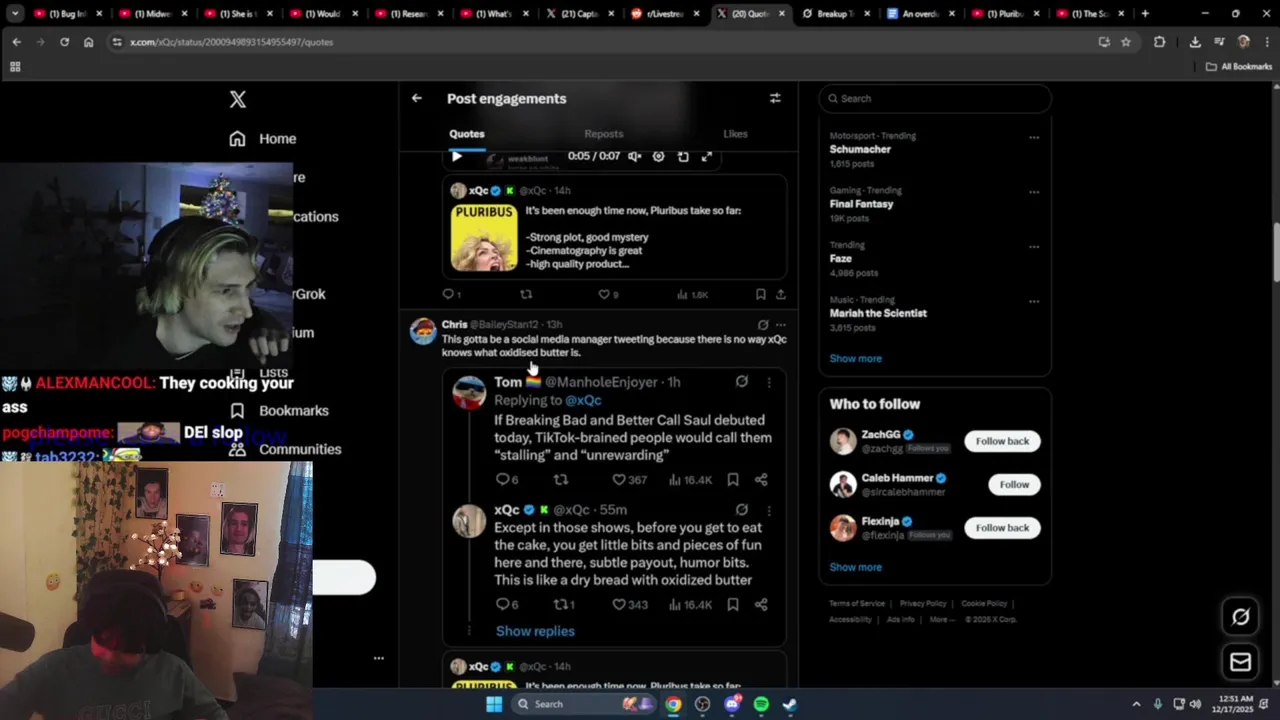Expand the video to fullscreen

(x=707, y=156)
